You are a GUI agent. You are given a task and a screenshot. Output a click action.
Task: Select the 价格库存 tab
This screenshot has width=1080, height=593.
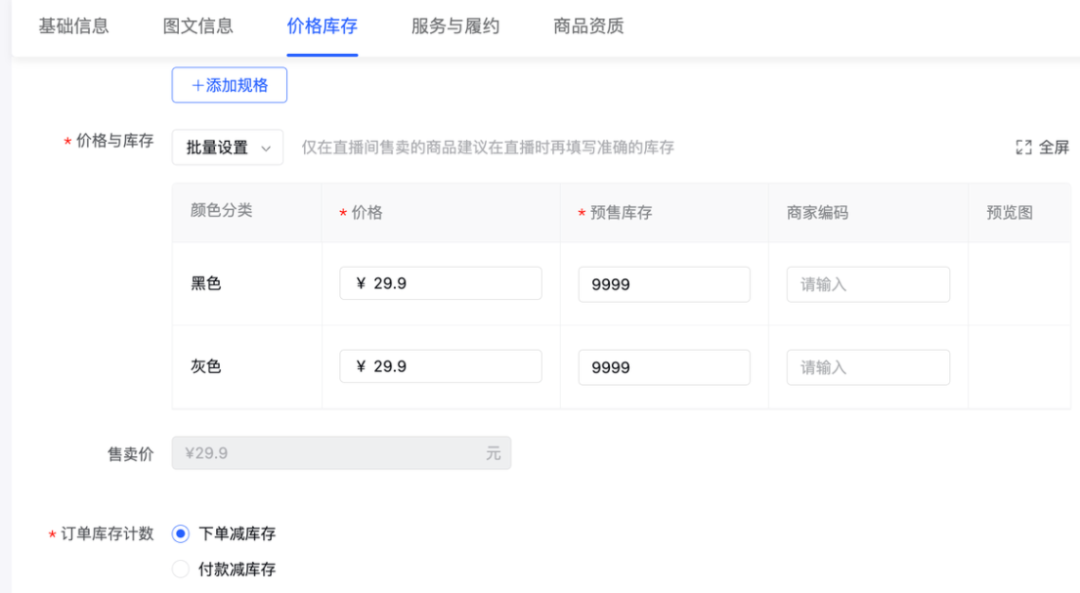click(321, 27)
